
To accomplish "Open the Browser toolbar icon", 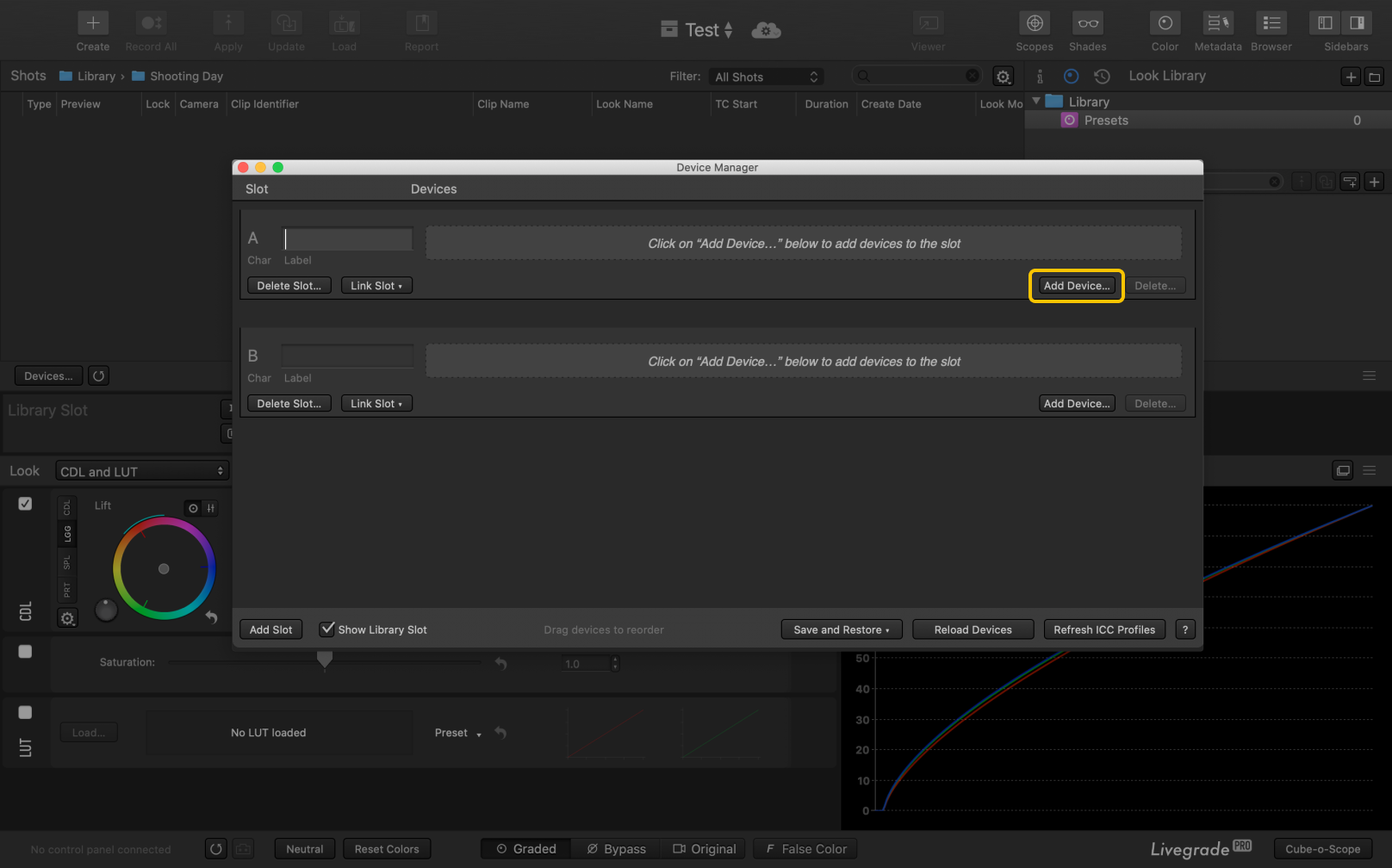I will [x=1271, y=24].
